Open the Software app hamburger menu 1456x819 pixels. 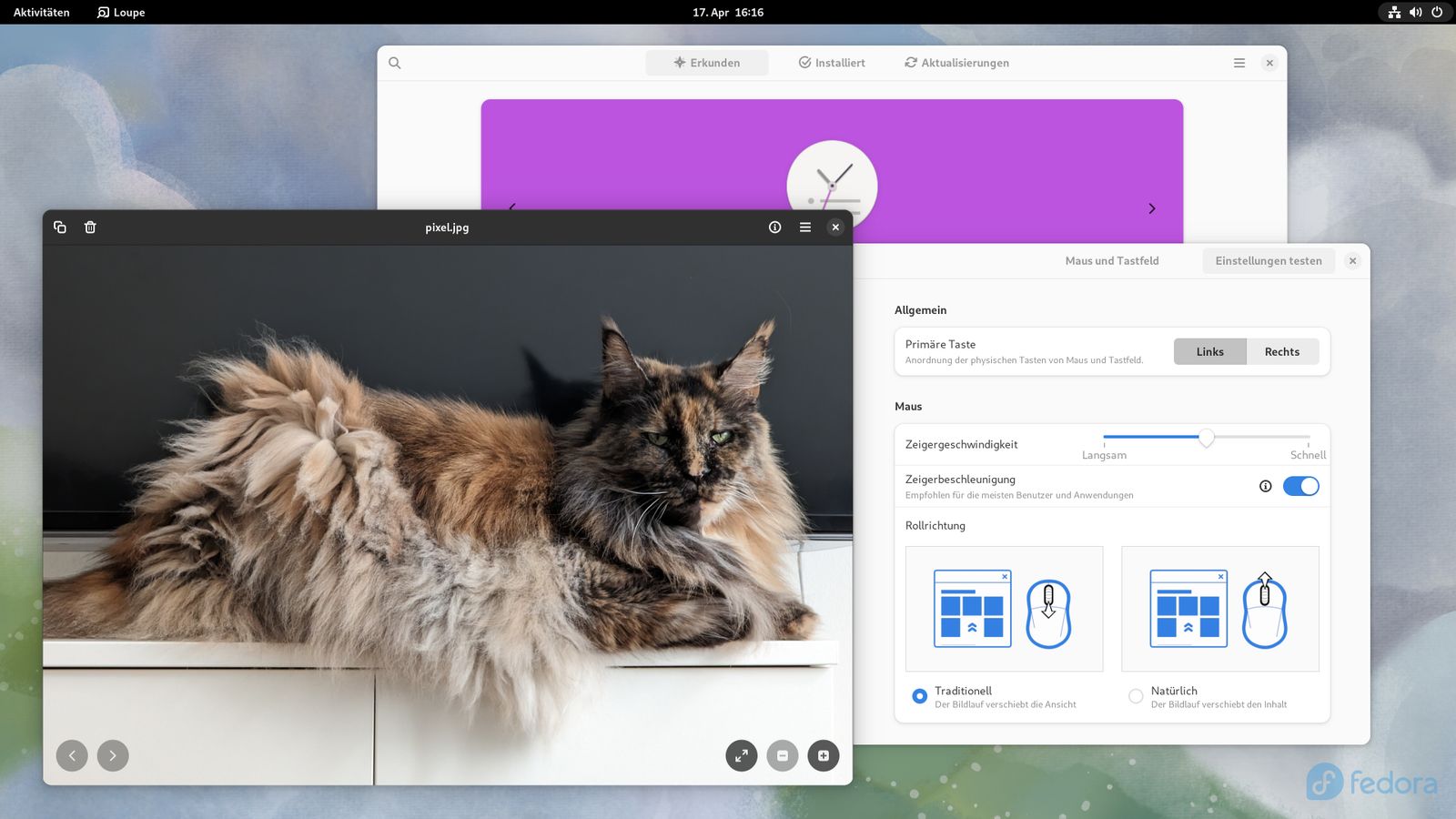point(1239,63)
